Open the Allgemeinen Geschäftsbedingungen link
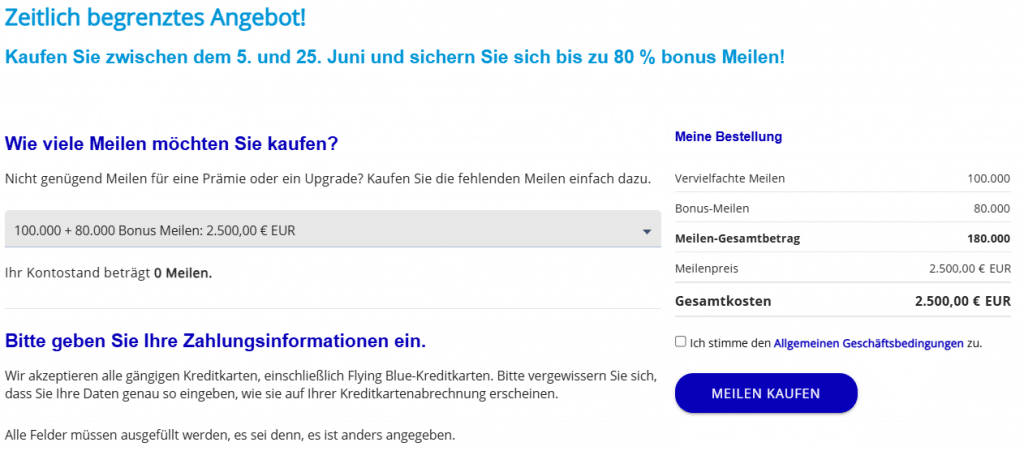Viewport: 1024px width, 451px height. (x=868, y=343)
